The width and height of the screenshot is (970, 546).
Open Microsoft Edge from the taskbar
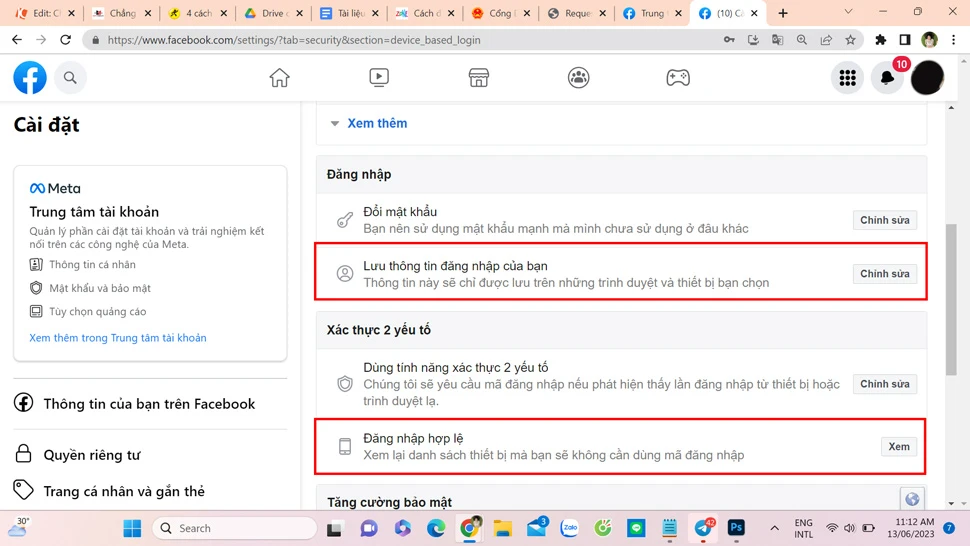(436, 528)
